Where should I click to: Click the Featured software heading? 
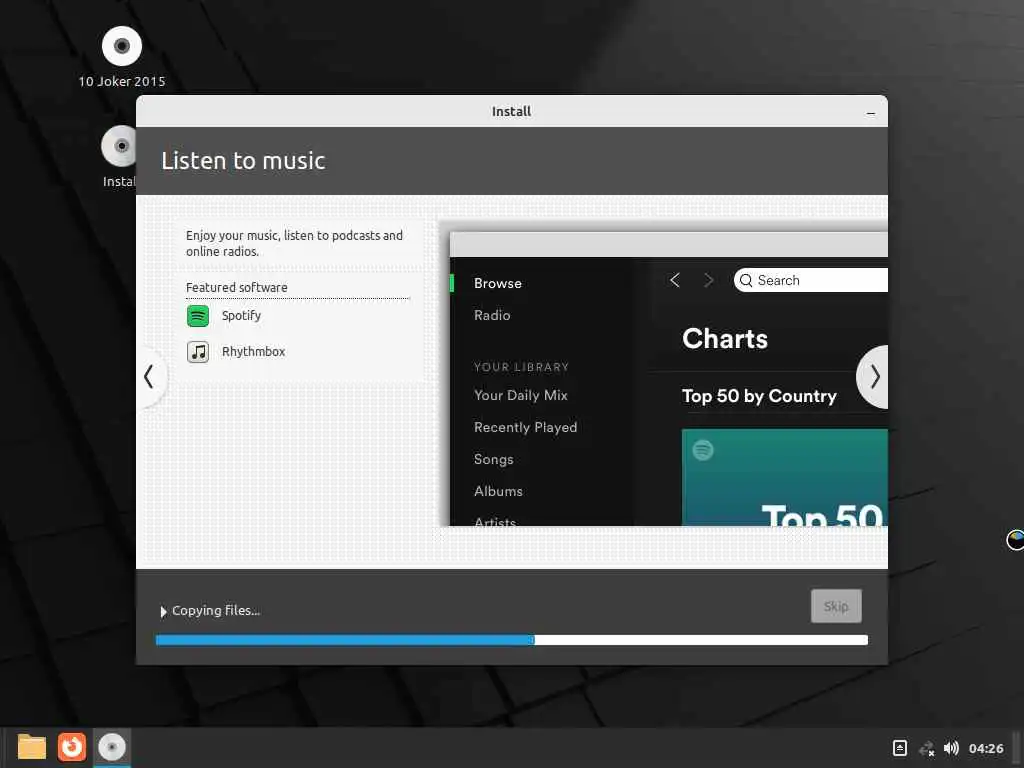tap(236, 287)
